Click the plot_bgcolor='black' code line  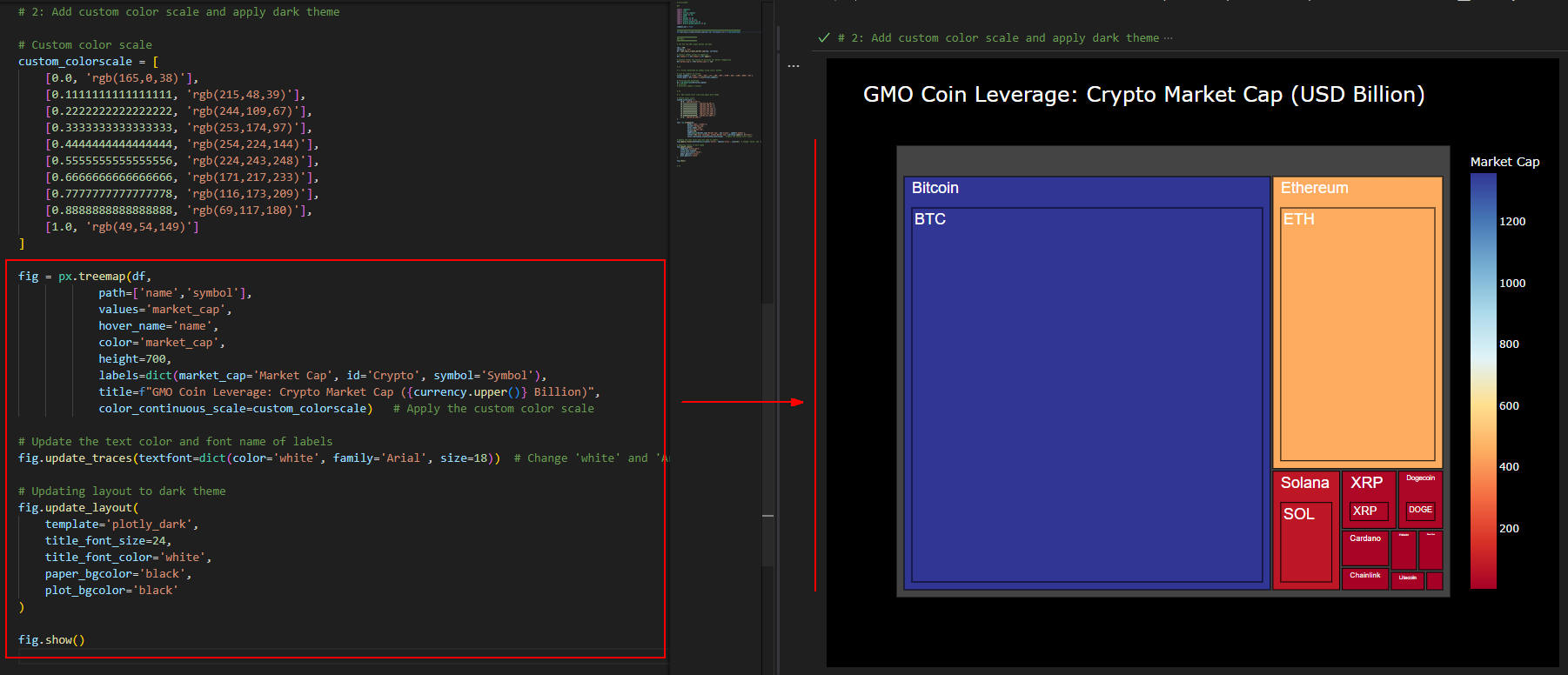coord(111,591)
